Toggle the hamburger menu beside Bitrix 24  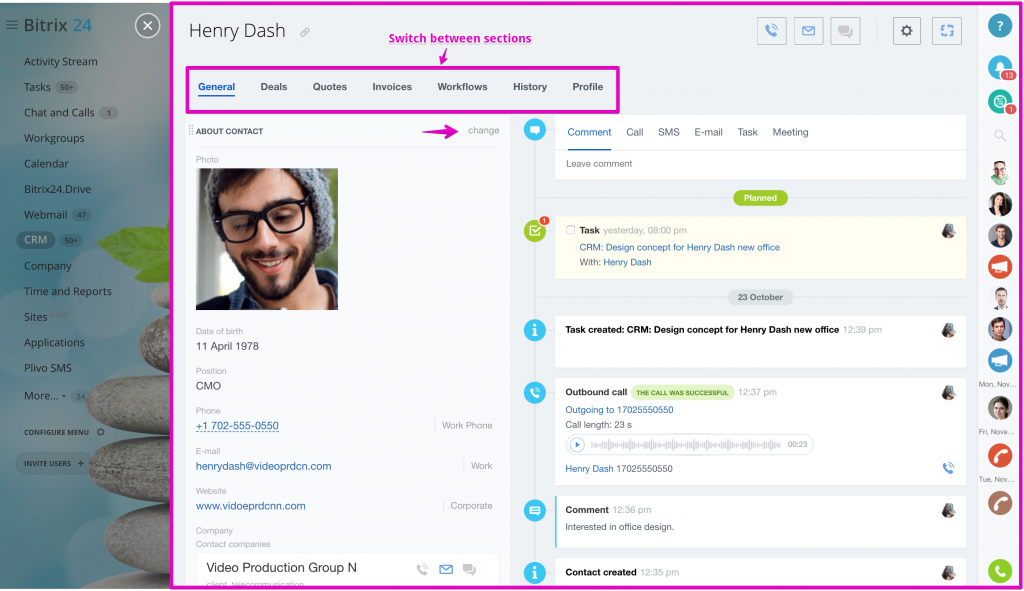tap(12, 25)
